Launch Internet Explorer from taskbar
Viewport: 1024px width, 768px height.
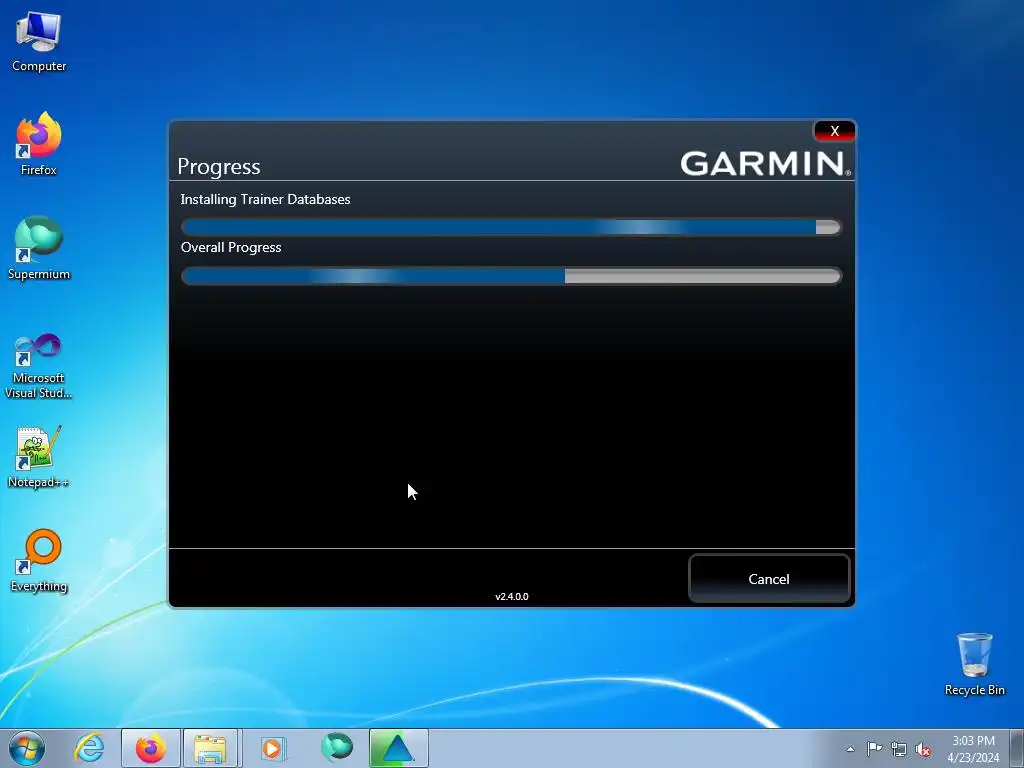[x=89, y=748]
